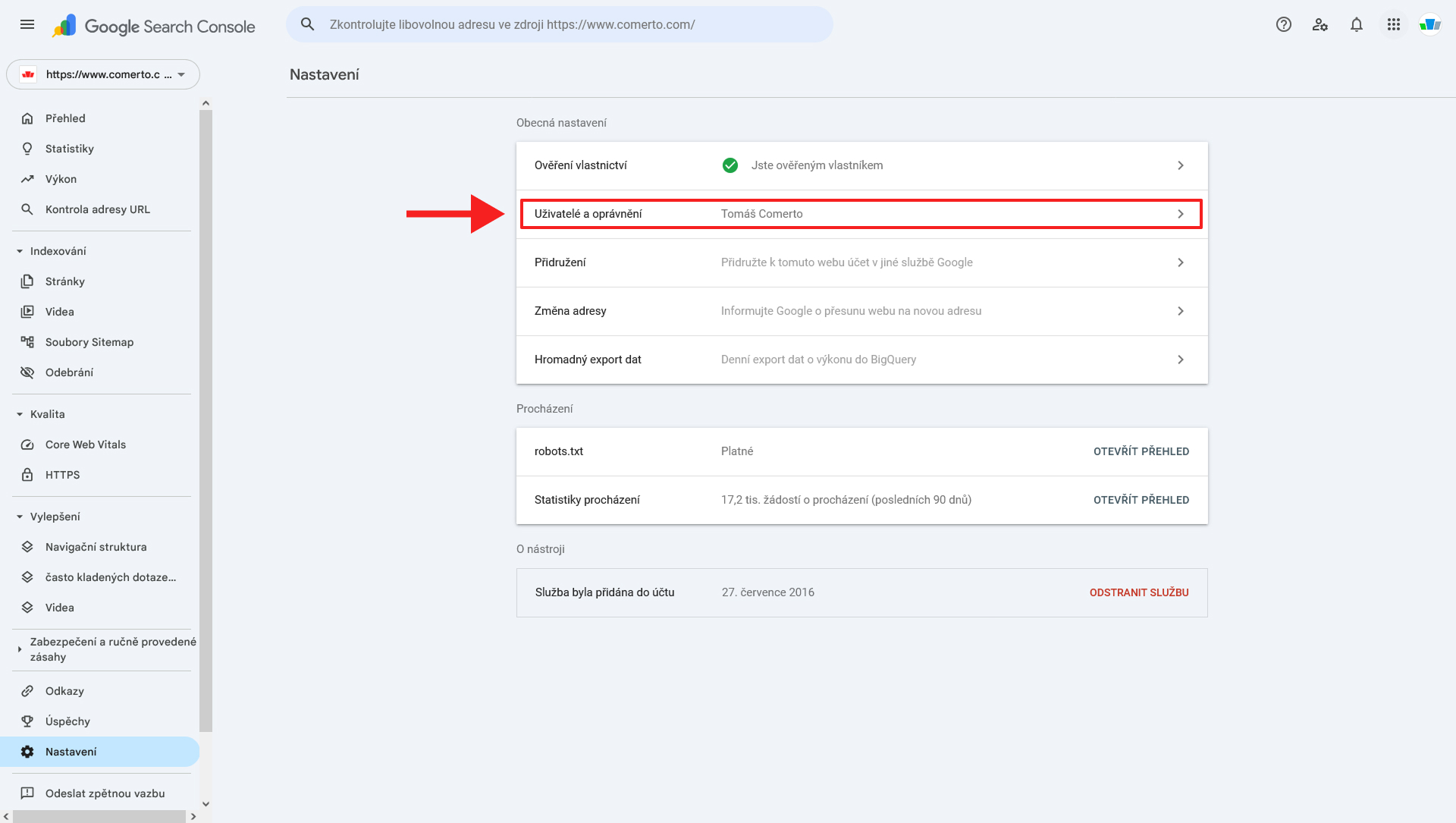The image size is (1456, 823).
Task: Open Uživatelé a oprávnění settings row
Action: [x=861, y=214]
